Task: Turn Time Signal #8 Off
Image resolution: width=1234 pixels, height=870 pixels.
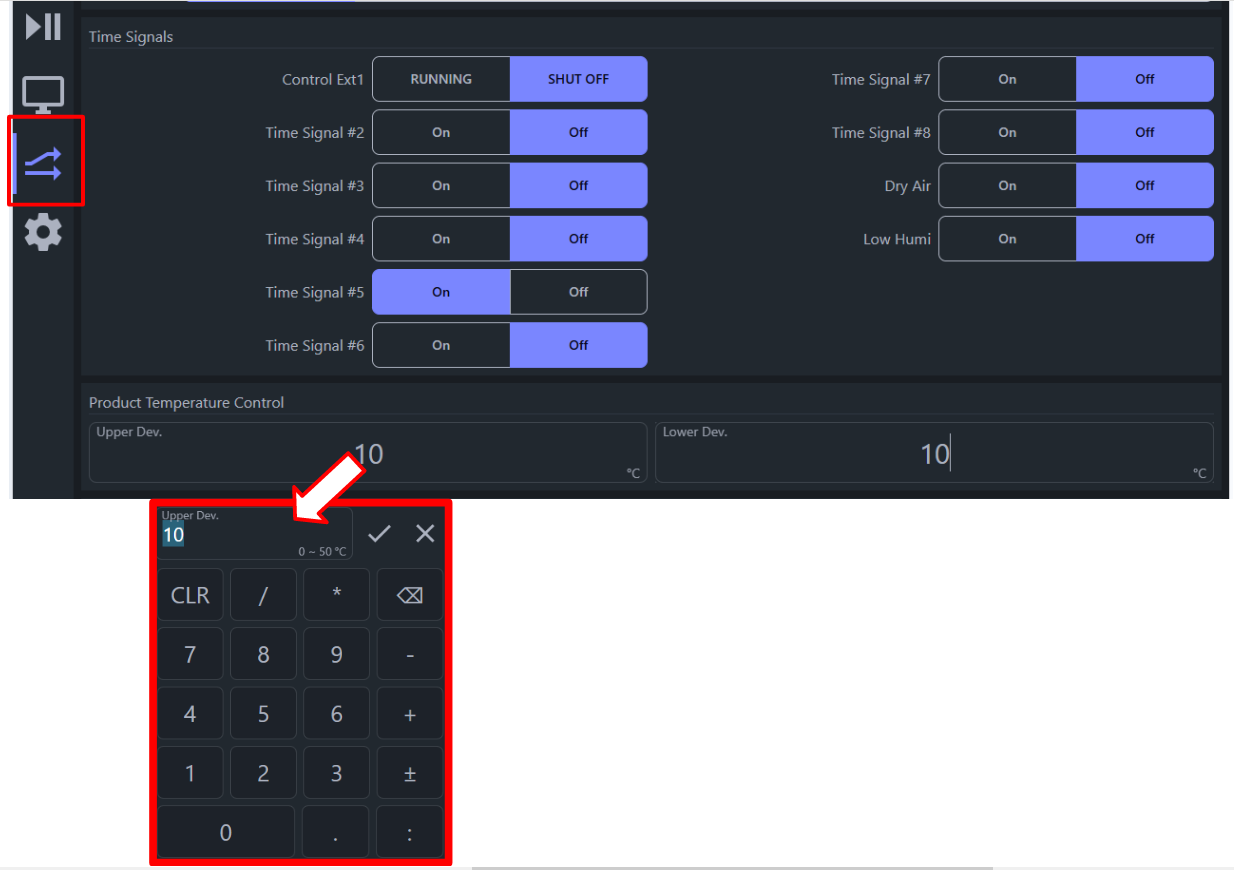Action: [x=1145, y=132]
